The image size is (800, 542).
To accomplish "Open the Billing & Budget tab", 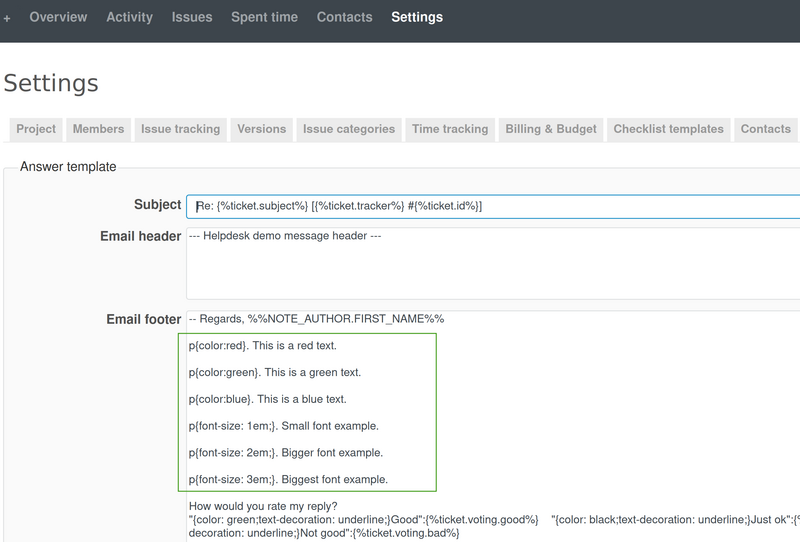I will [x=551, y=129].
